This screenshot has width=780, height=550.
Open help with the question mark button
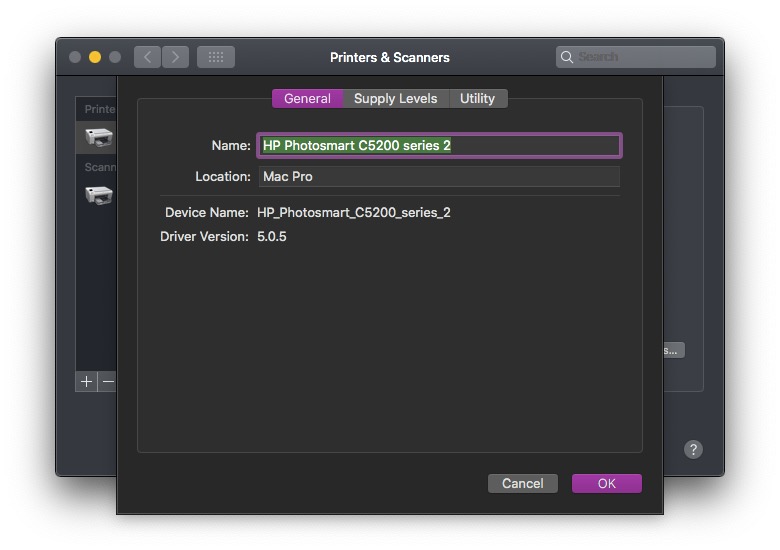point(693,450)
